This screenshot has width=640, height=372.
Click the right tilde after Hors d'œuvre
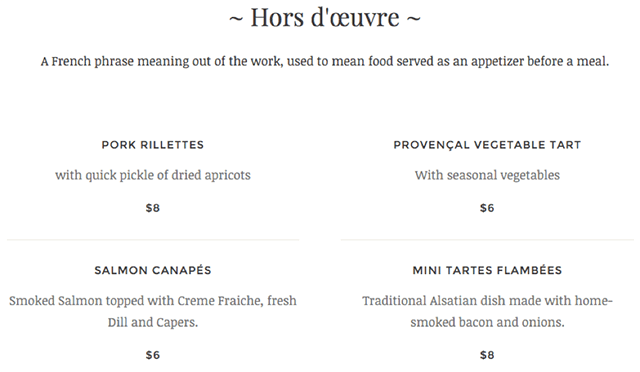point(413,19)
